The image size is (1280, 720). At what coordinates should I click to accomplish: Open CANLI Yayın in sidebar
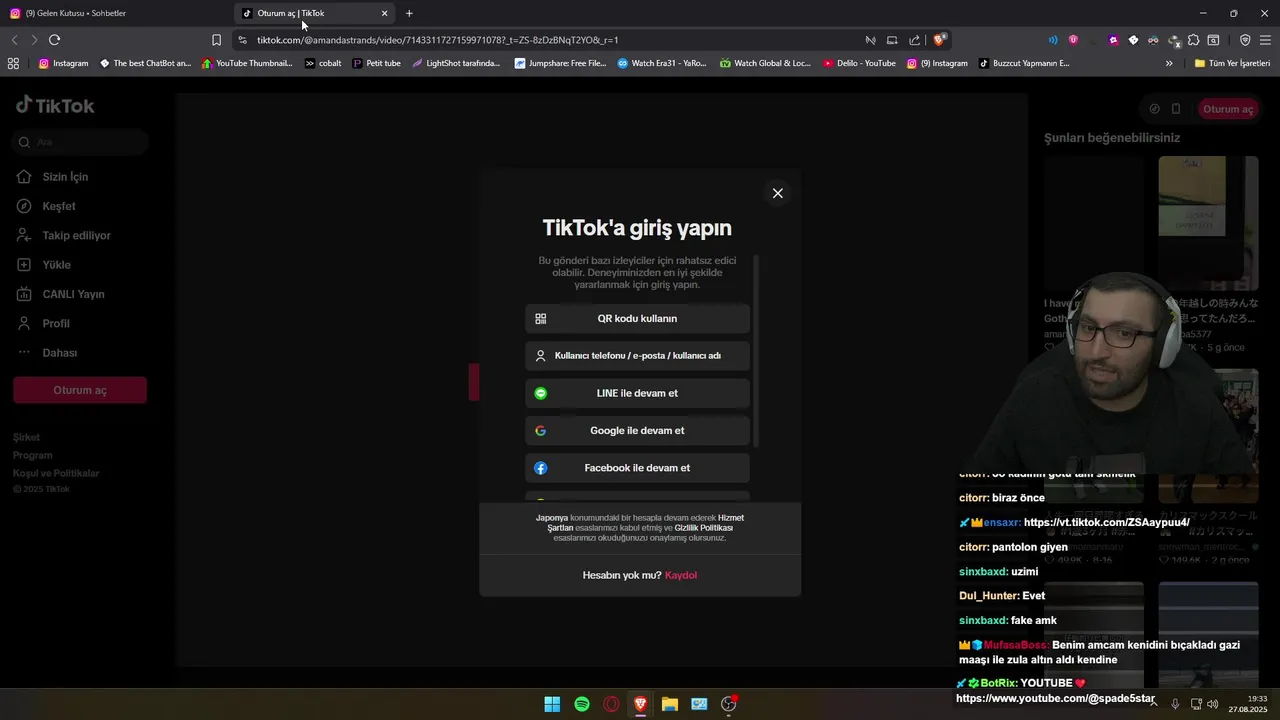[73, 294]
